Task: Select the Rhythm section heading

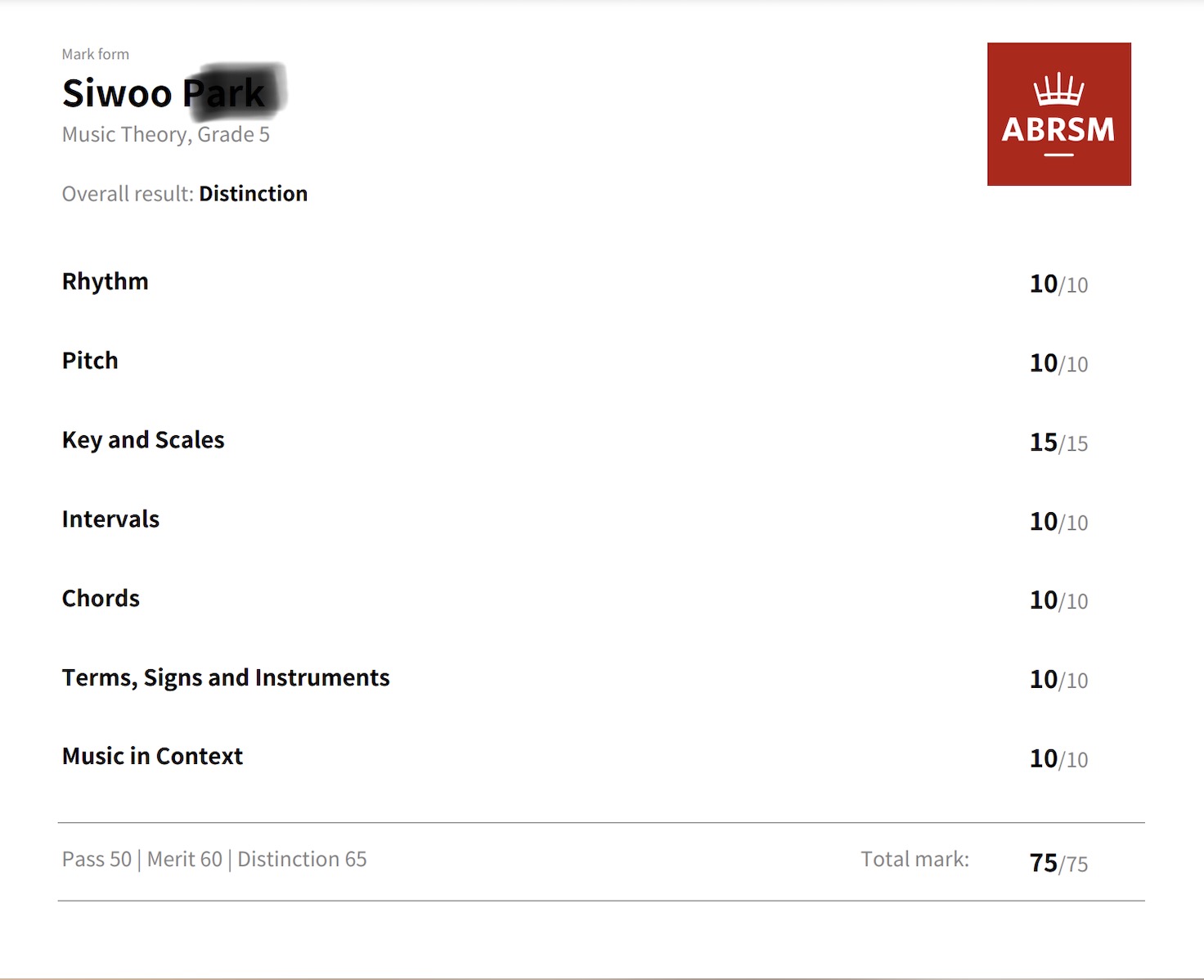Action: [106, 281]
